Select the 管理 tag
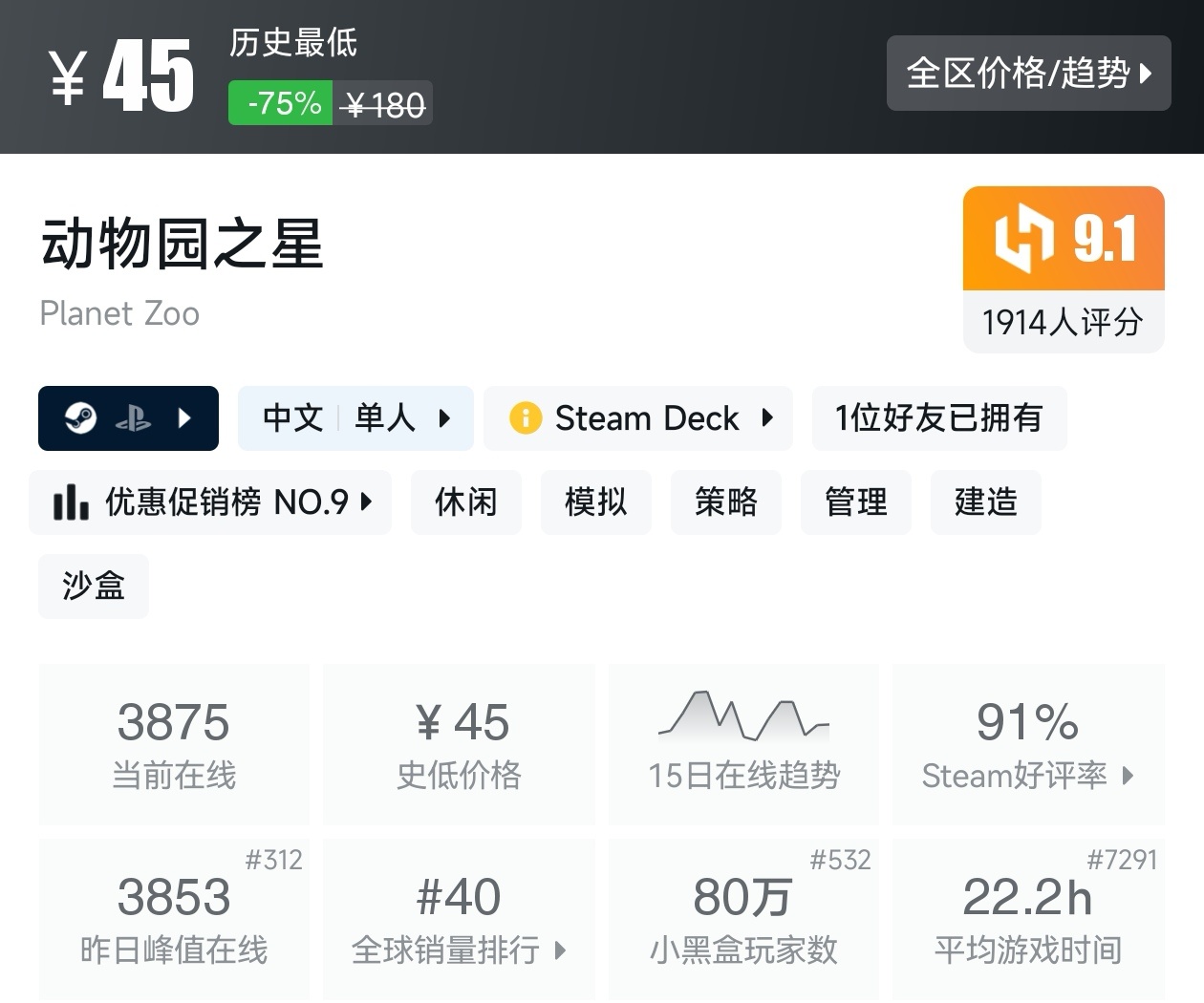Viewport: 1204px width, 1003px height. pyautogui.click(x=856, y=501)
